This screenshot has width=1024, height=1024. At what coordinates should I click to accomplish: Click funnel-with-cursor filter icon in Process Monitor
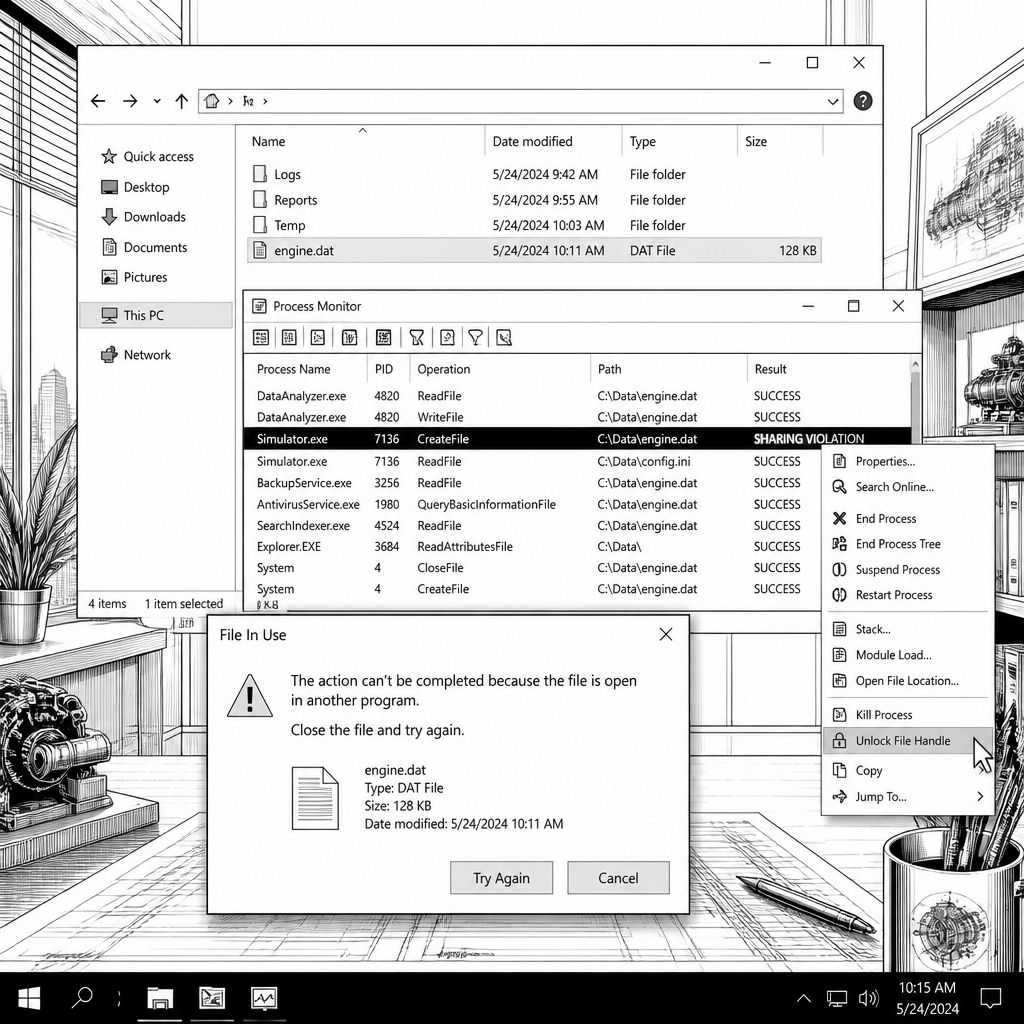coord(416,337)
